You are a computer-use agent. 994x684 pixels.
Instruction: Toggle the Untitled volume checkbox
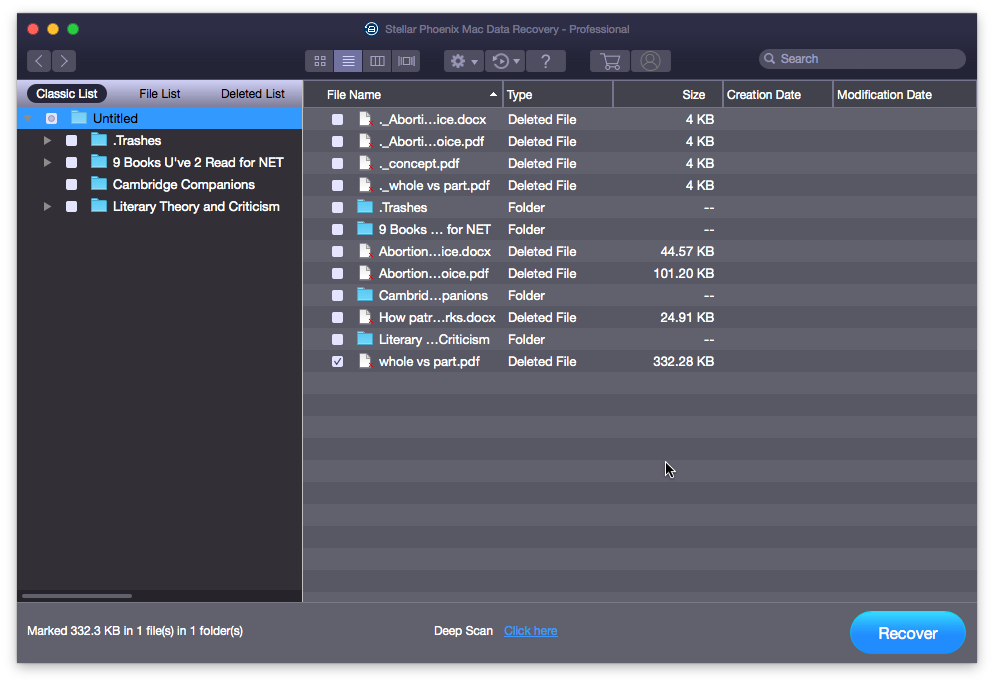point(51,119)
